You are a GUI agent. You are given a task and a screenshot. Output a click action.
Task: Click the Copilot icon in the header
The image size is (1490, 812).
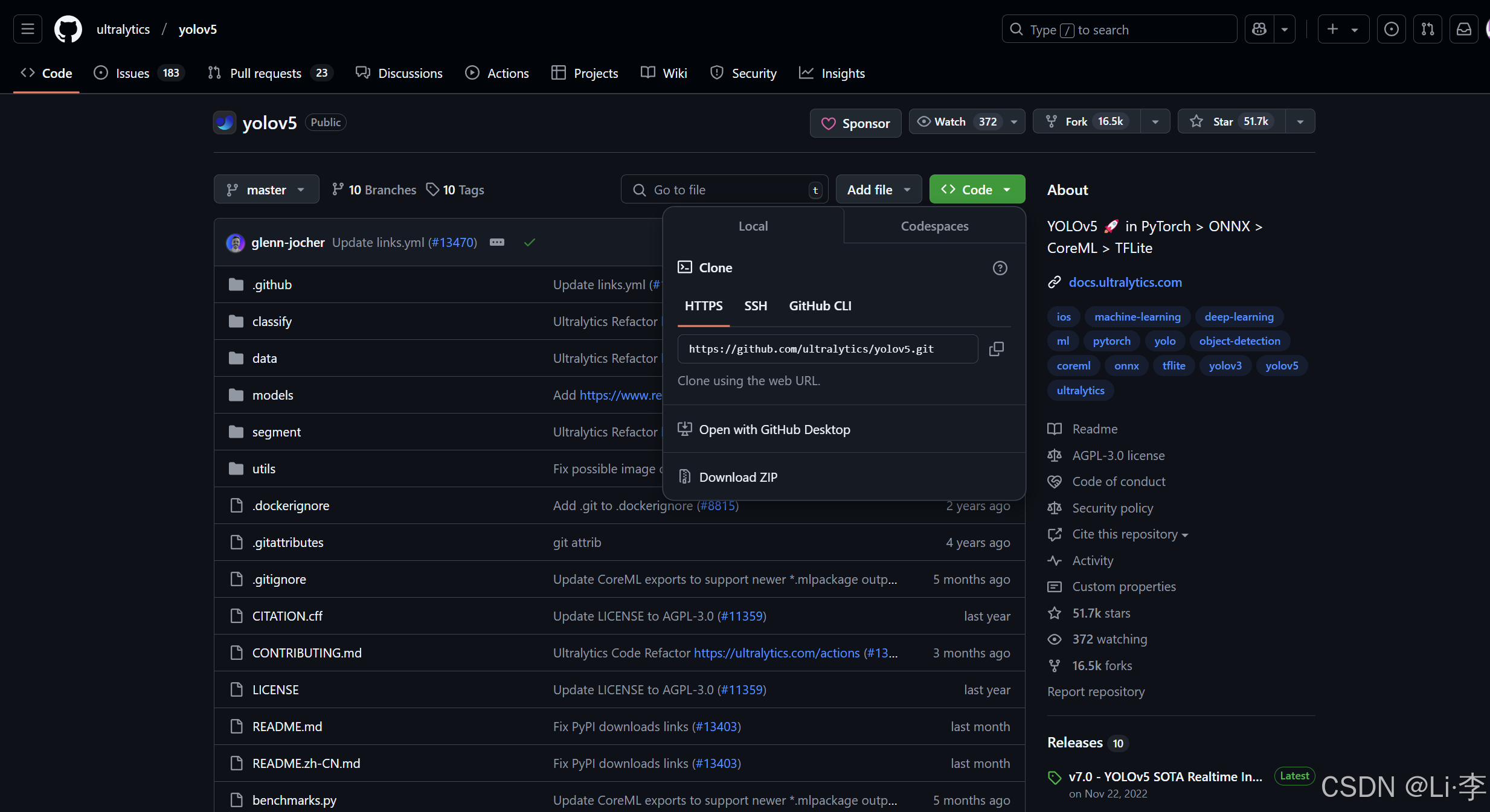pos(1259,29)
